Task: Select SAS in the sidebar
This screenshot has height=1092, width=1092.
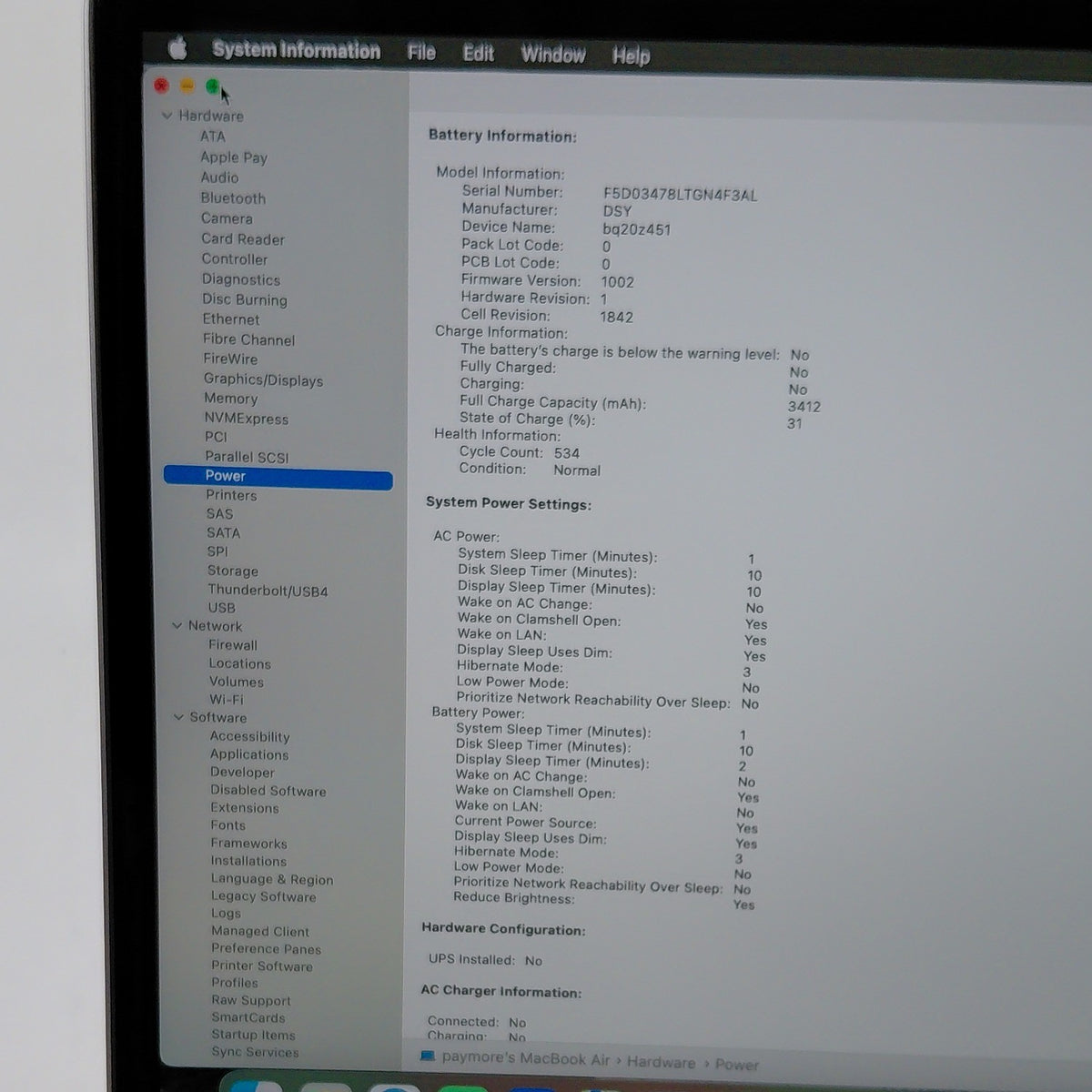Action: pos(219,514)
